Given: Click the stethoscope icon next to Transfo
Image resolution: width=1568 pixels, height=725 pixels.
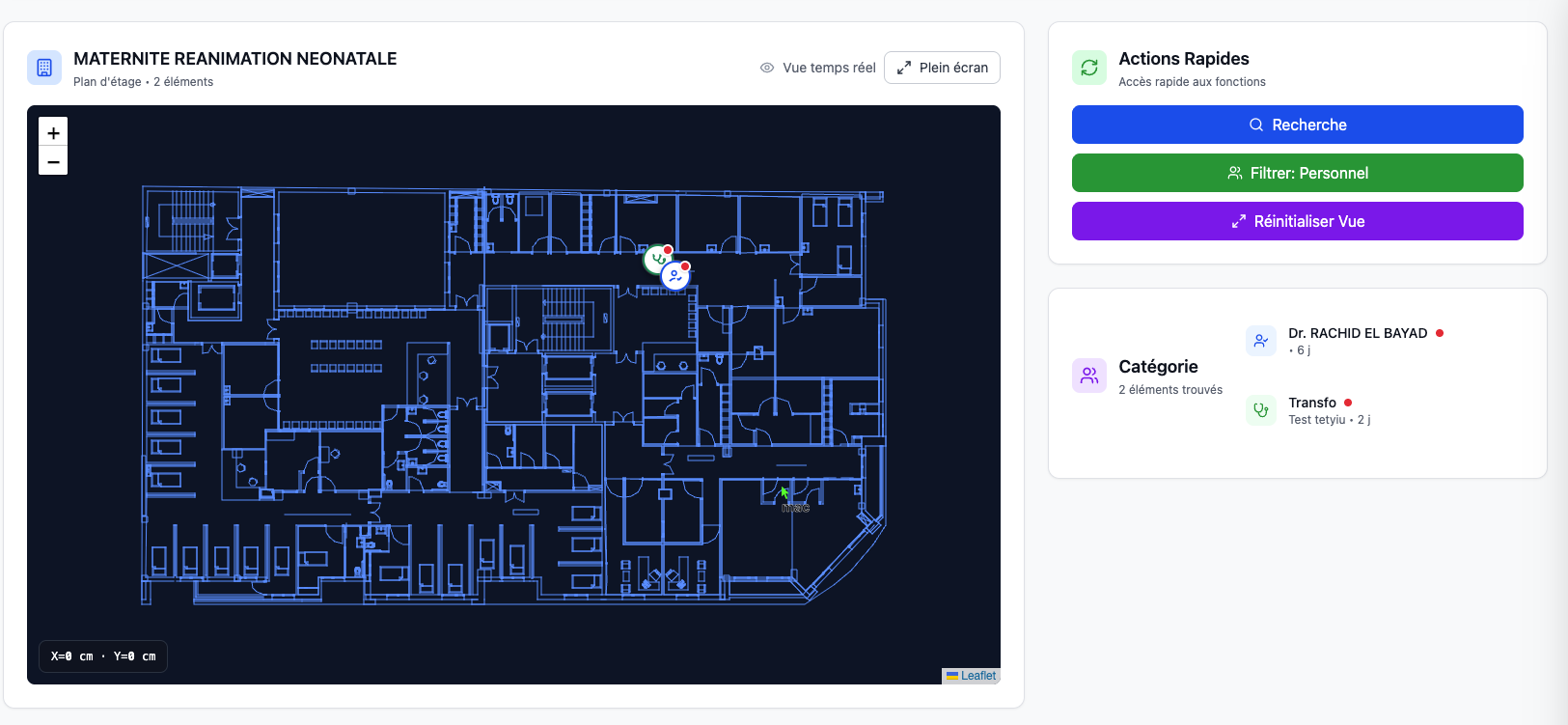Looking at the screenshot, I should point(1261,410).
